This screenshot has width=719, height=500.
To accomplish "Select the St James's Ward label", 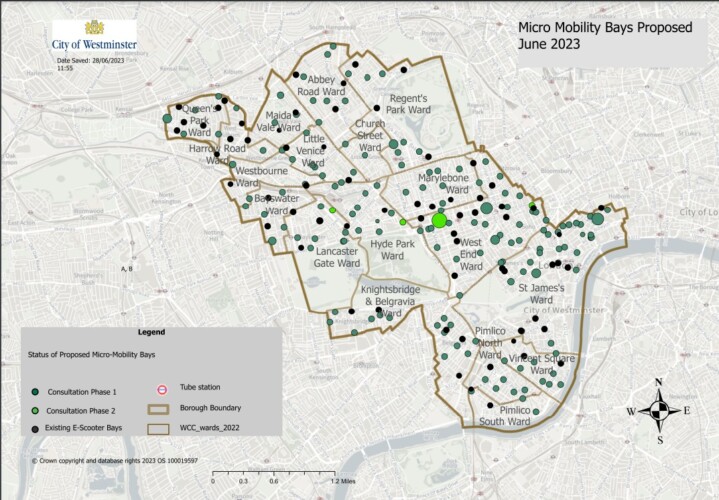I will pos(541,293).
